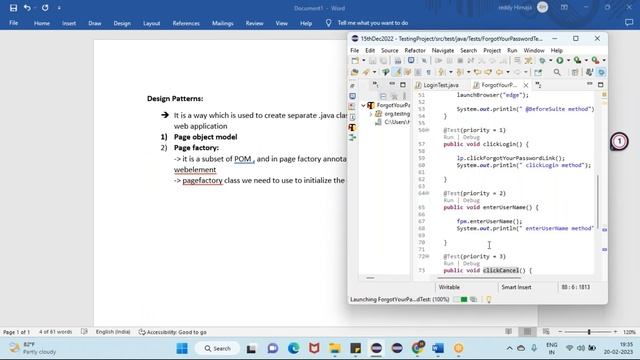Switch to the Home ribbon tab
The height and width of the screenshot is (360, 640).
coord(42,23)
